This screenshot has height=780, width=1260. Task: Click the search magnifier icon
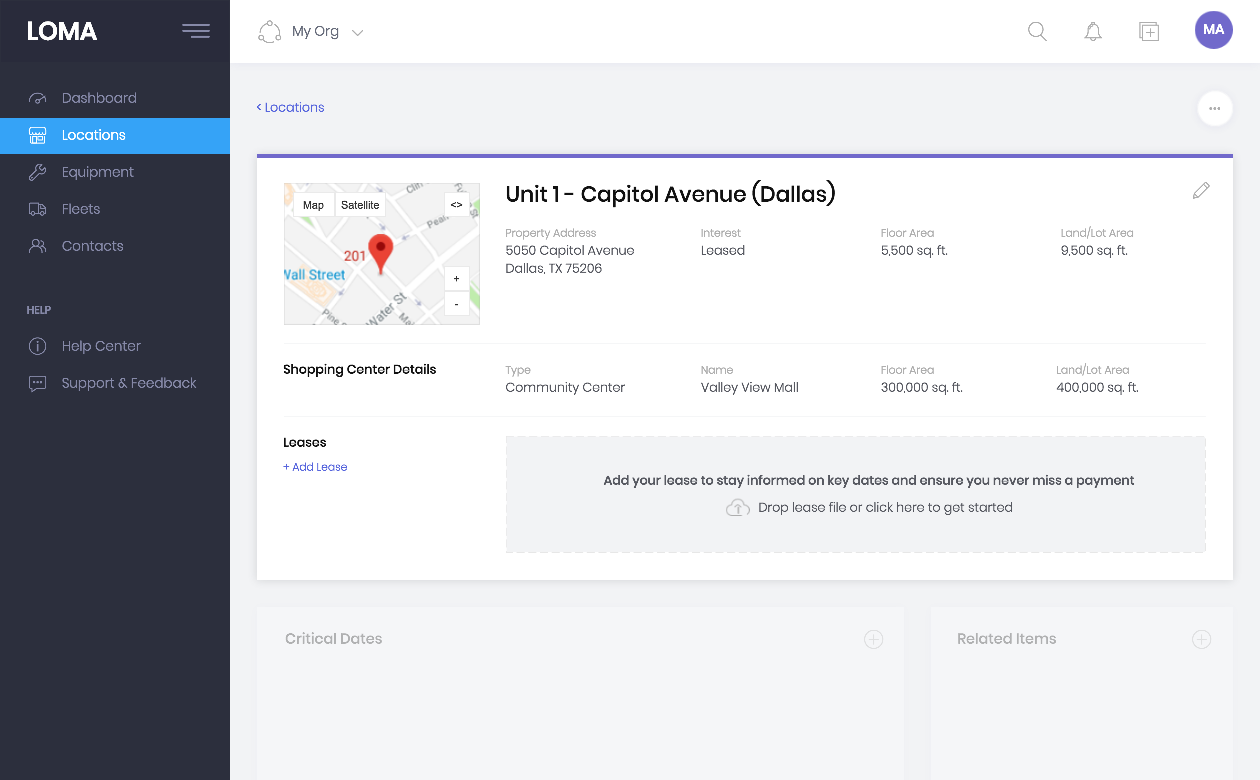coord(1037,32)
